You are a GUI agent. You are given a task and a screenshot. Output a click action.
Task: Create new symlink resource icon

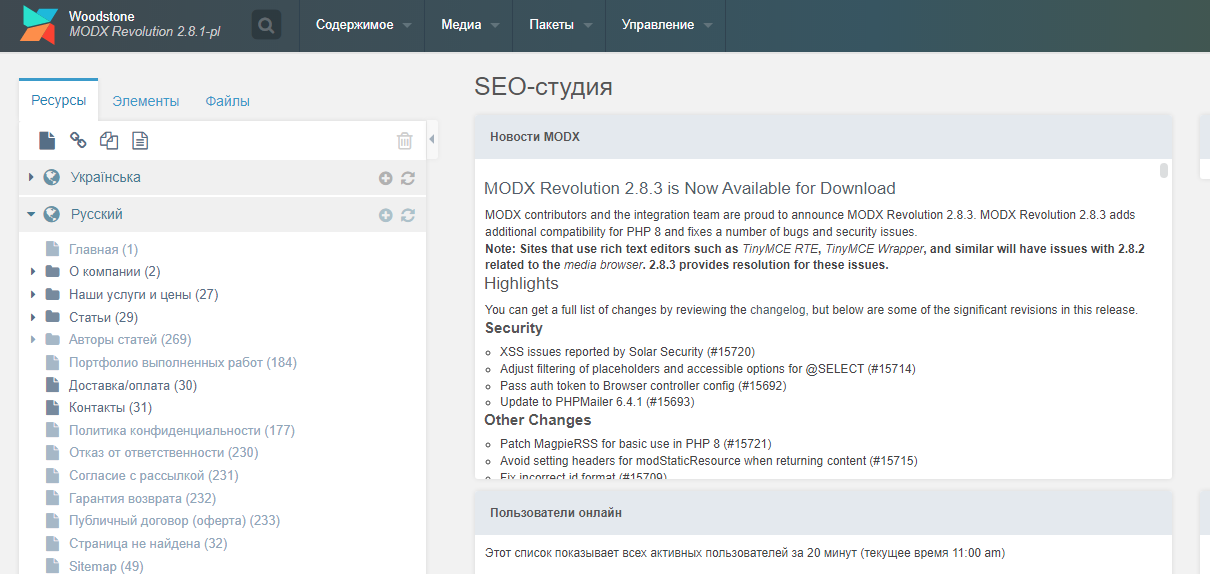(x=109, y=141)
